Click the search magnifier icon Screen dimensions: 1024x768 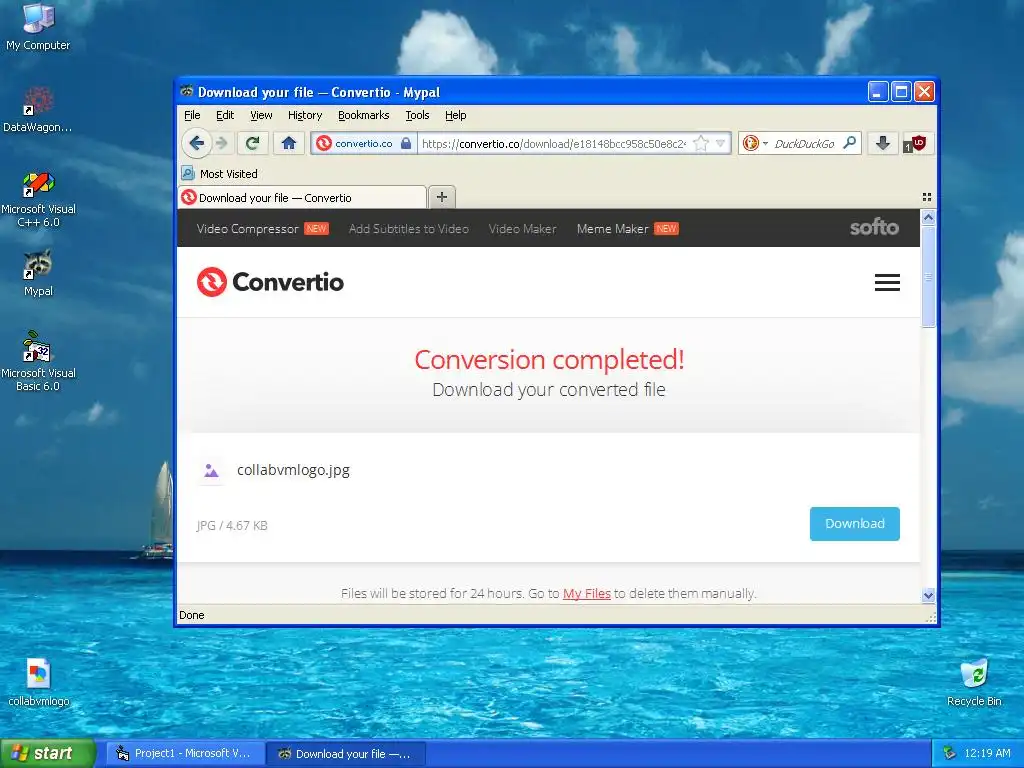click(x=849, y=143)
